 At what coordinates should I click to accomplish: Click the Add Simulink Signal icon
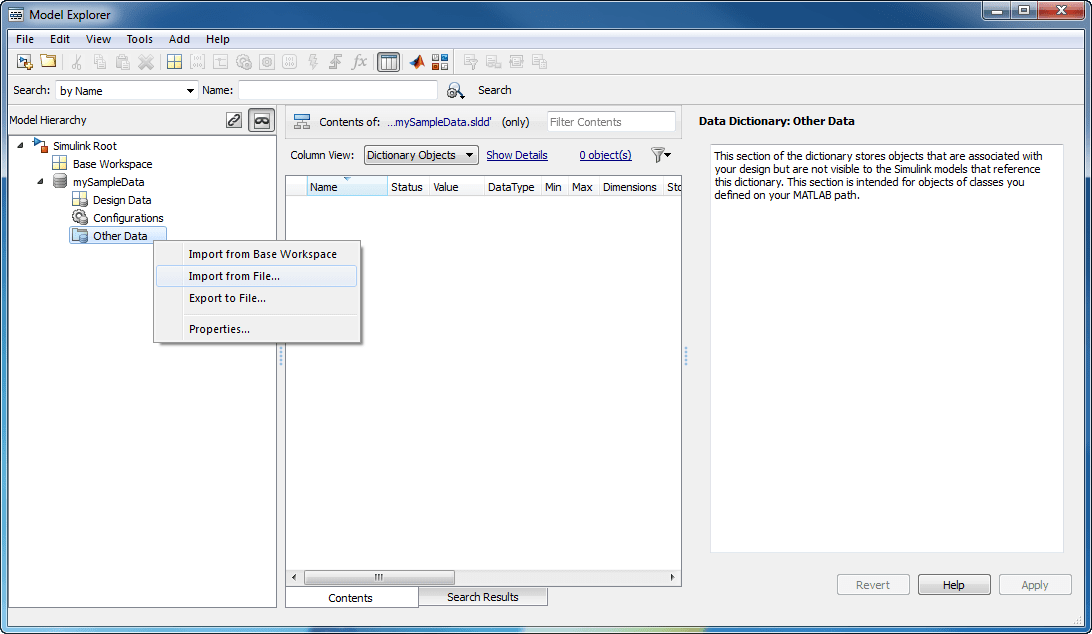point(220,62)
